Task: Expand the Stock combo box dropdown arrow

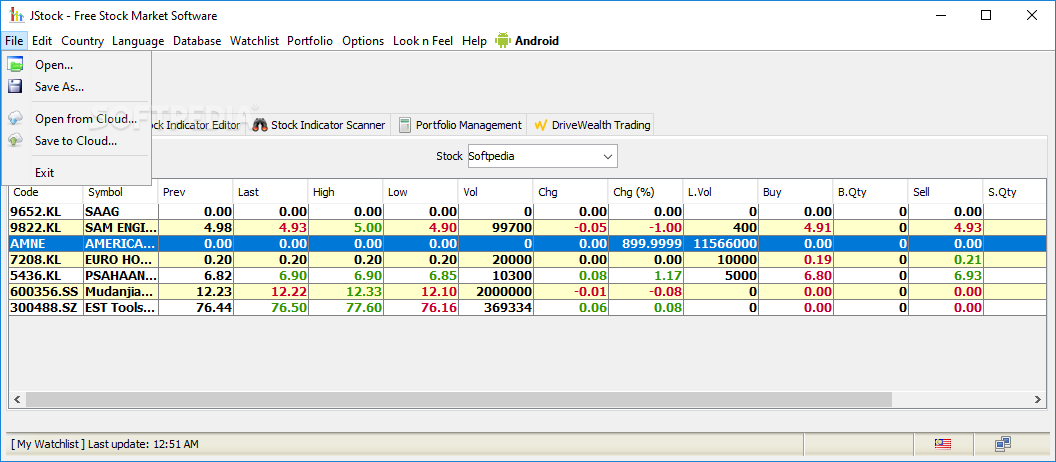Action: (x=607, y=156)
